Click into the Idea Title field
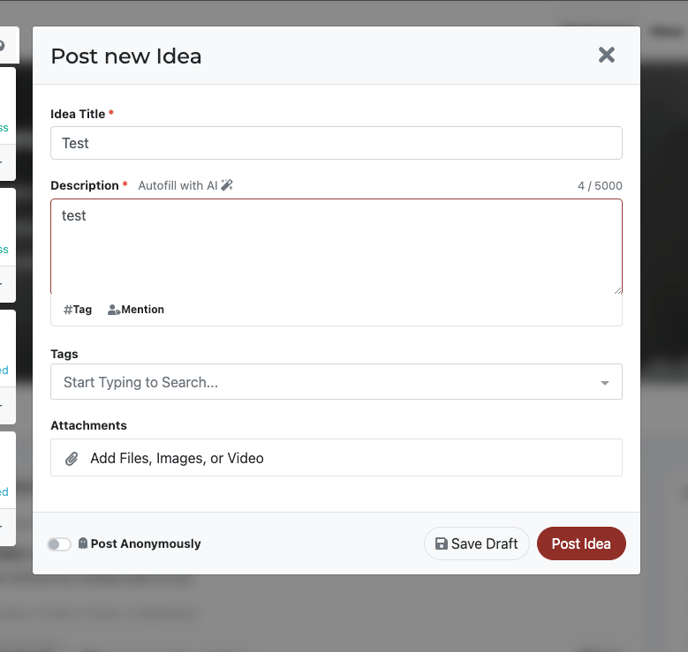 [x=336, y=143]
